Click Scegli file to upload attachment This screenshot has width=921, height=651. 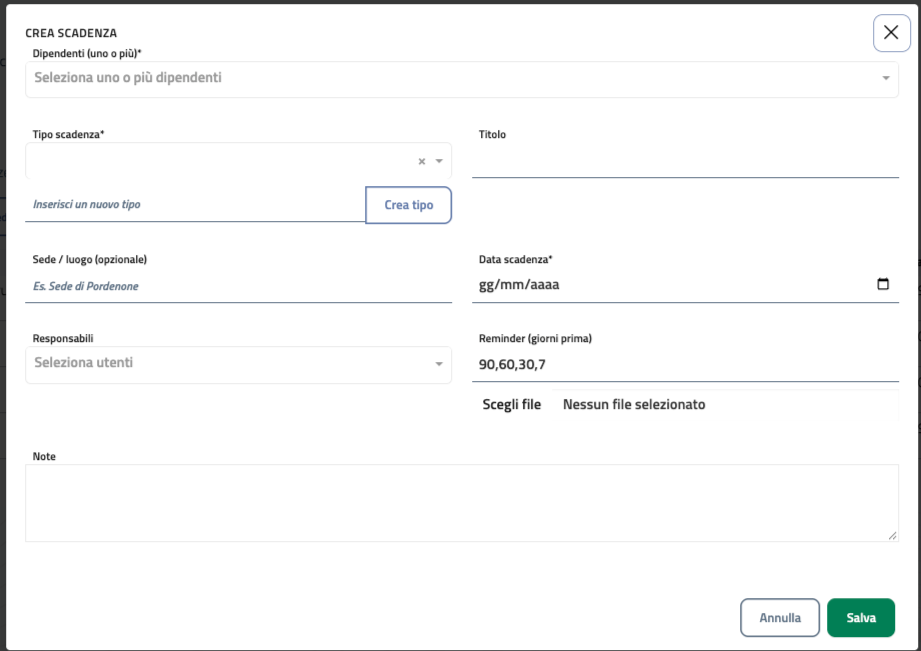[x=512, y=404]
